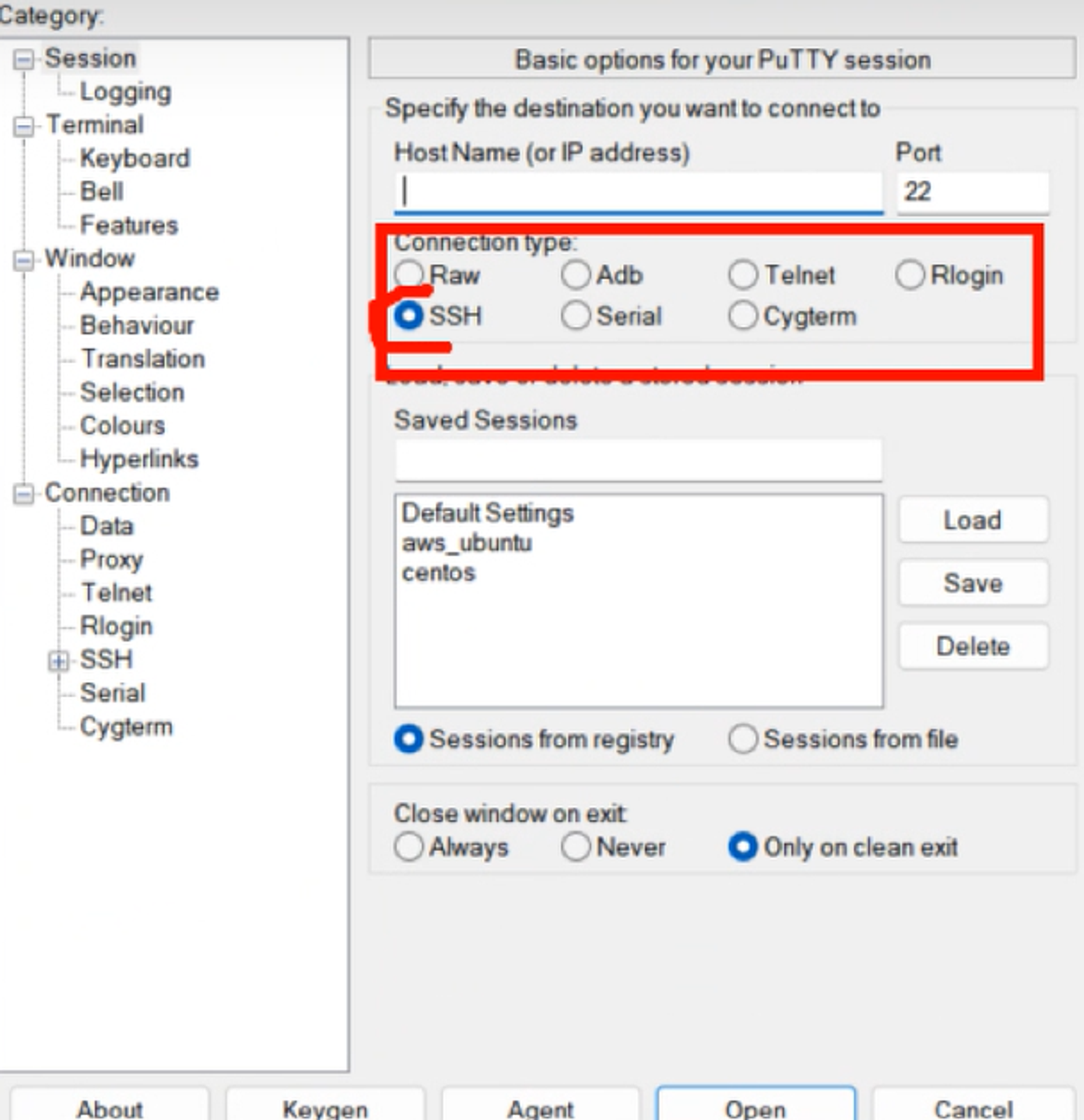This screenshot has height=1120, width=1084.
Task: Set close window on exit to Never
Action: (x=576, y=846)
